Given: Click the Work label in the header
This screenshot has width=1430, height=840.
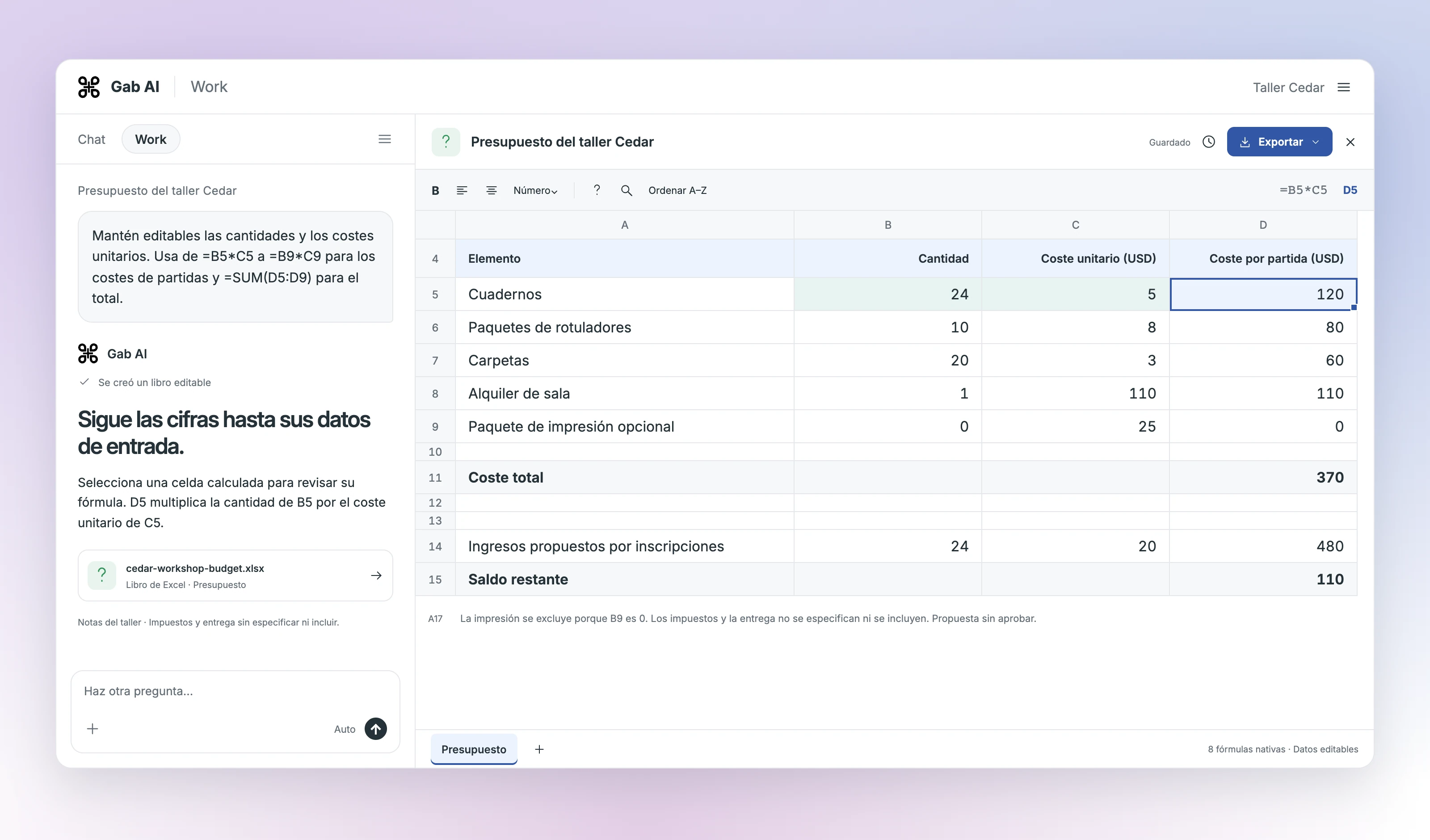Looking at the screenshot, I should 209,87.
